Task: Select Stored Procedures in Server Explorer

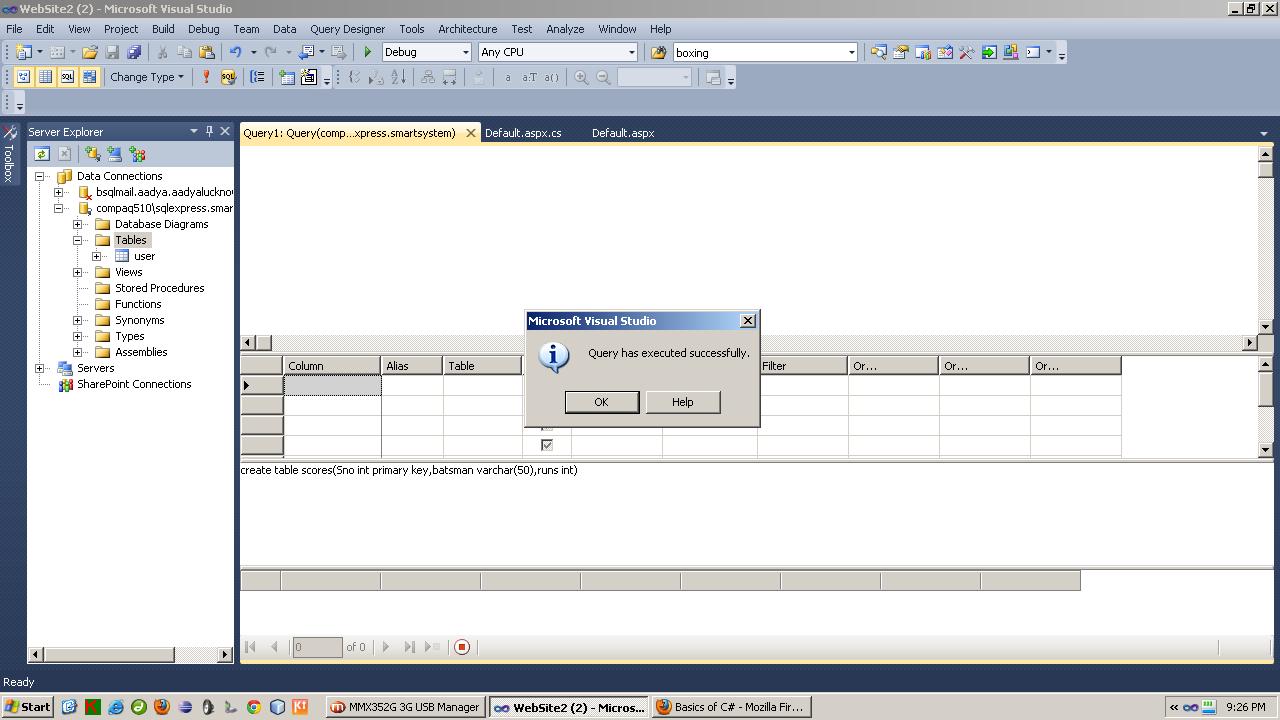Action: pyautogui.click(x=159, y=288)
